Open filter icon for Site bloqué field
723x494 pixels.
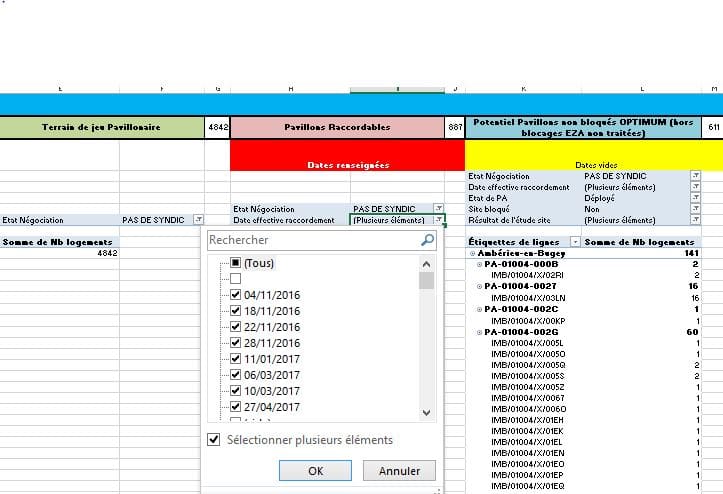[x=696, y=208]
